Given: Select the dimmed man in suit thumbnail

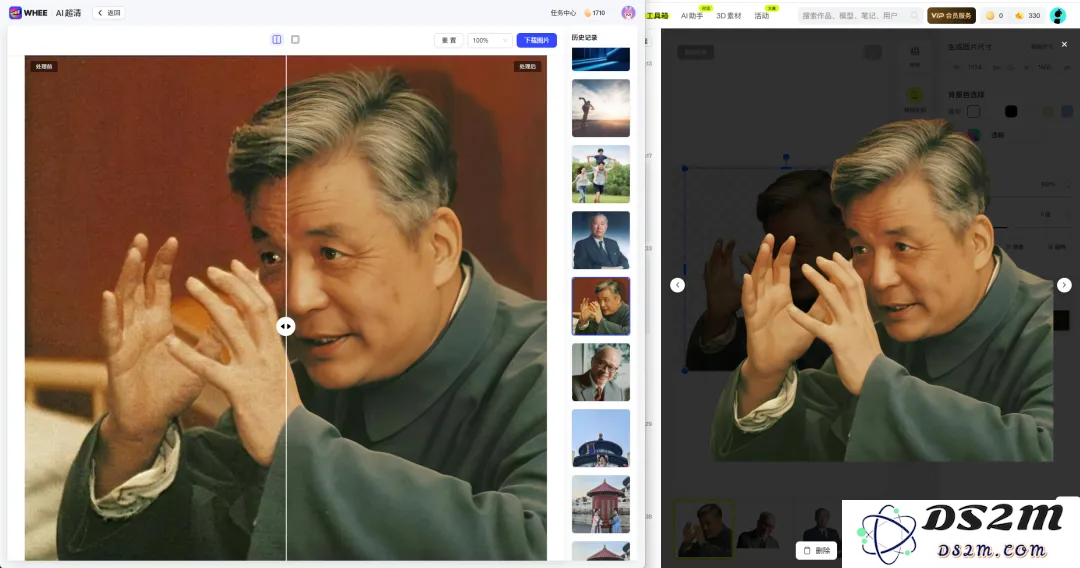Looking at the screenshot, I should [x=820, y=525].
